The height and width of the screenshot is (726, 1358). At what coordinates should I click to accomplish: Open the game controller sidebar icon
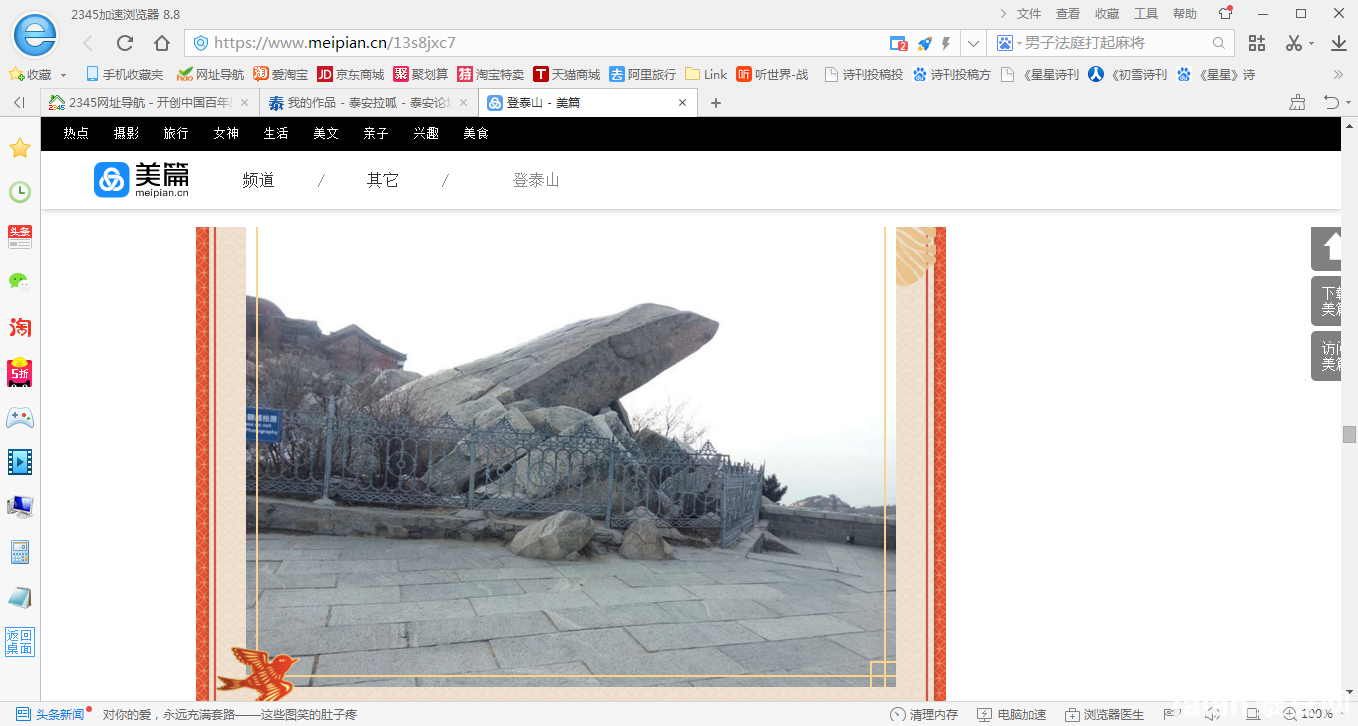(x=20, y=417)
